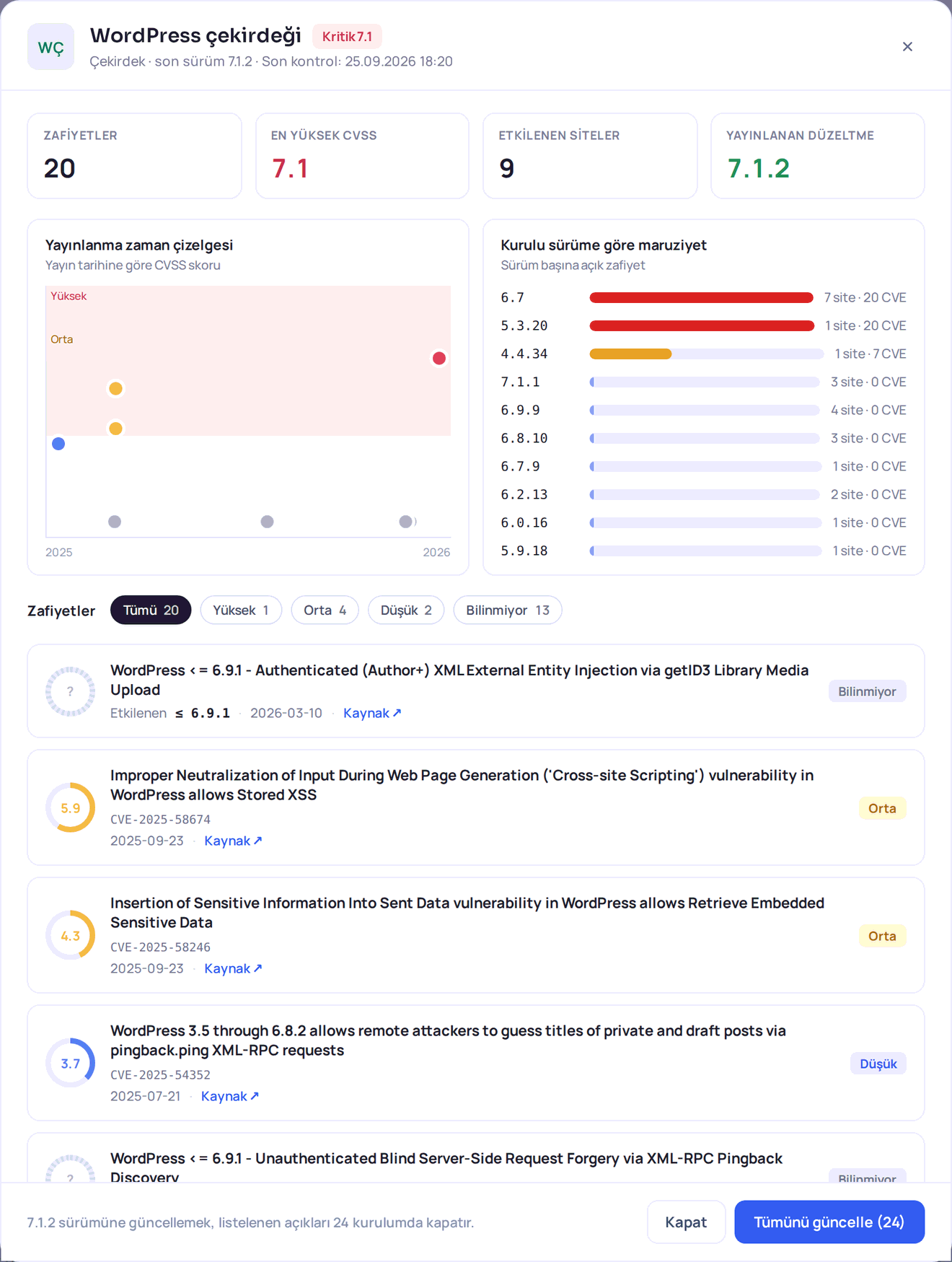Click the version 6.0.16 row label
Screen dimensions: 952x1262
click(x=524, y=522)
